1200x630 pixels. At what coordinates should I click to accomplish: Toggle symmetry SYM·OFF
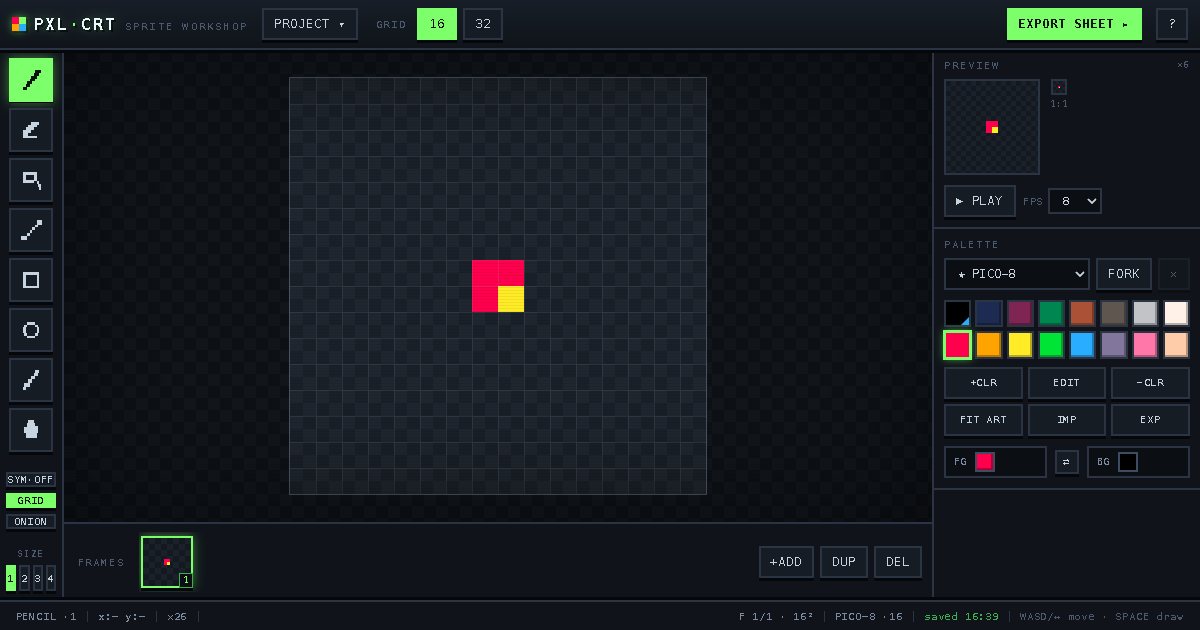31,480
